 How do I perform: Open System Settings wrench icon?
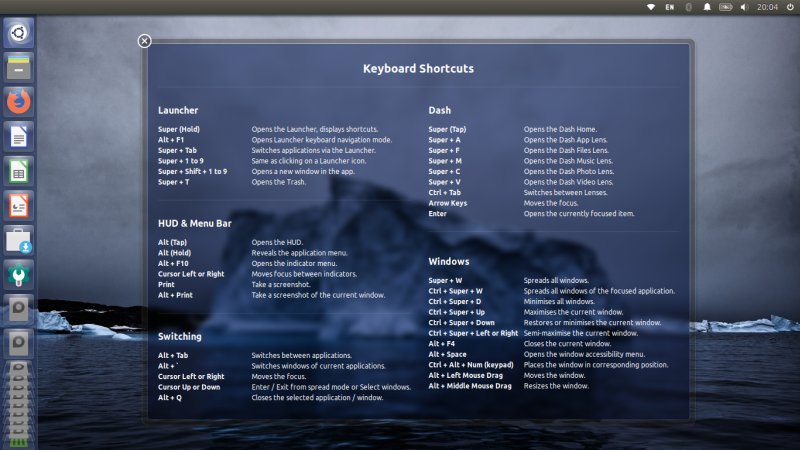pyautogui.click(x=19, y=274)
